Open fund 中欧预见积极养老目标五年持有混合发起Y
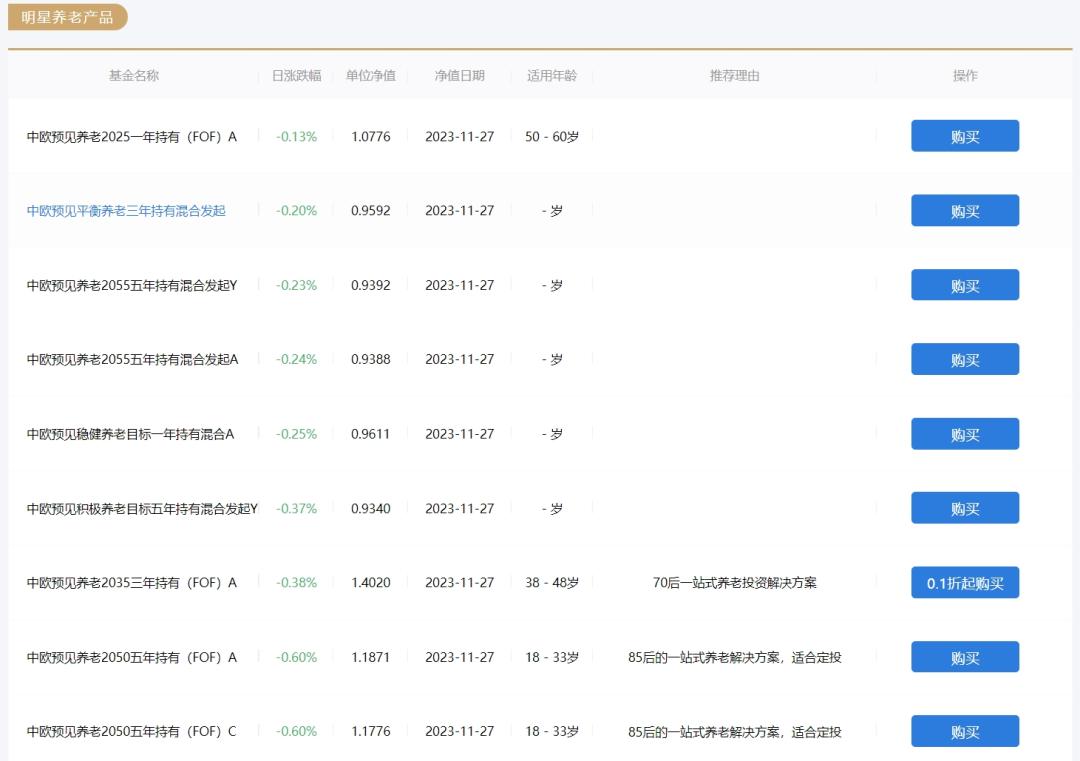1080x761 pixels. 142,508
